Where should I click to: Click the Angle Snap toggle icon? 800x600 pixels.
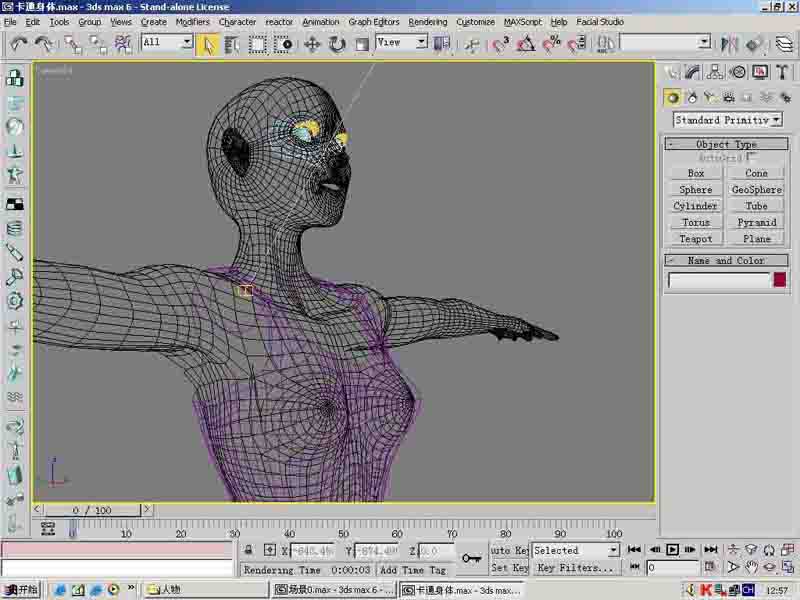[526, 44]
